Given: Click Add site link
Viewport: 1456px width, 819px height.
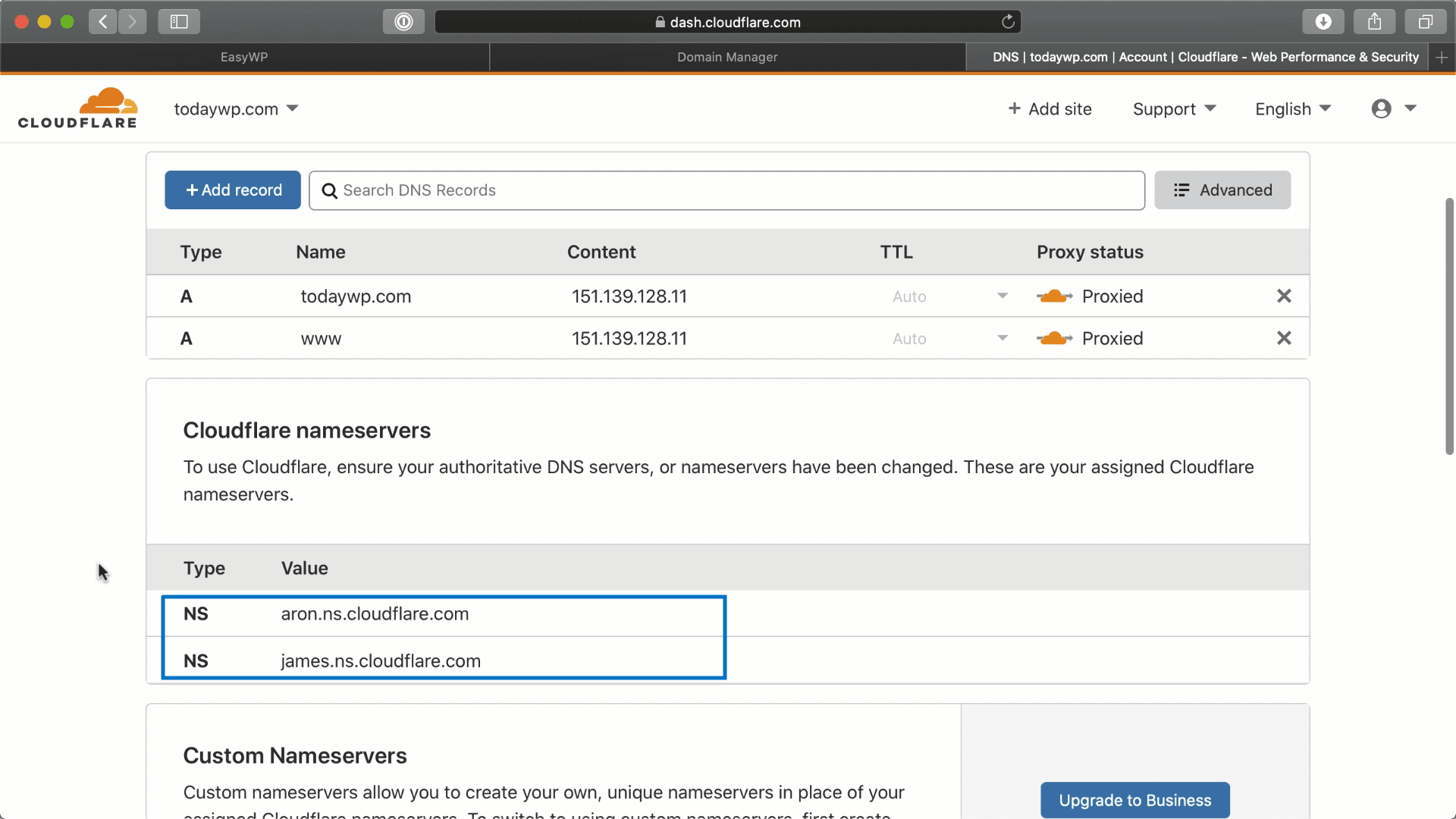Looking at the screenshot, I should (1050, 108).
